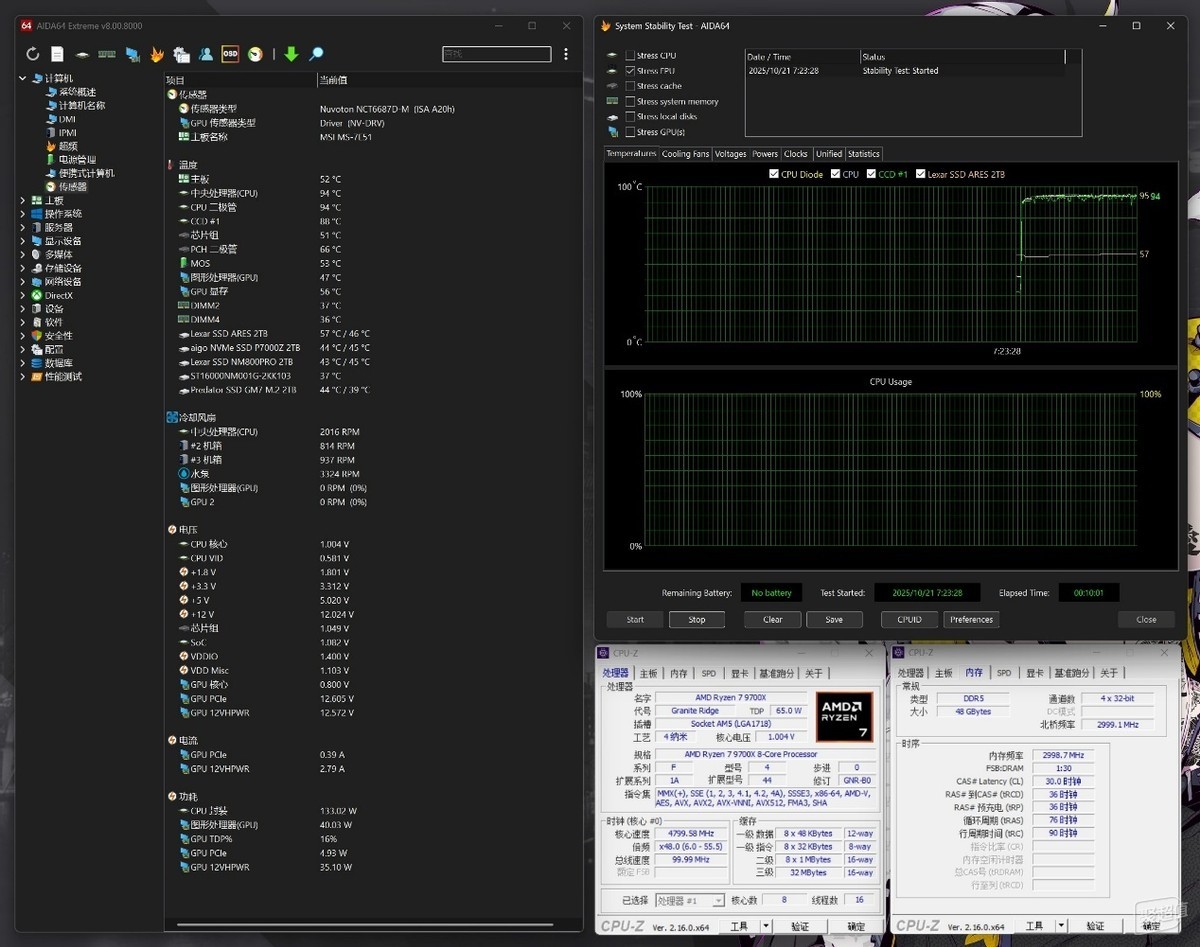Open the OSD panel icon
The height and width of the screenshot is (947, 1200).
230,54
